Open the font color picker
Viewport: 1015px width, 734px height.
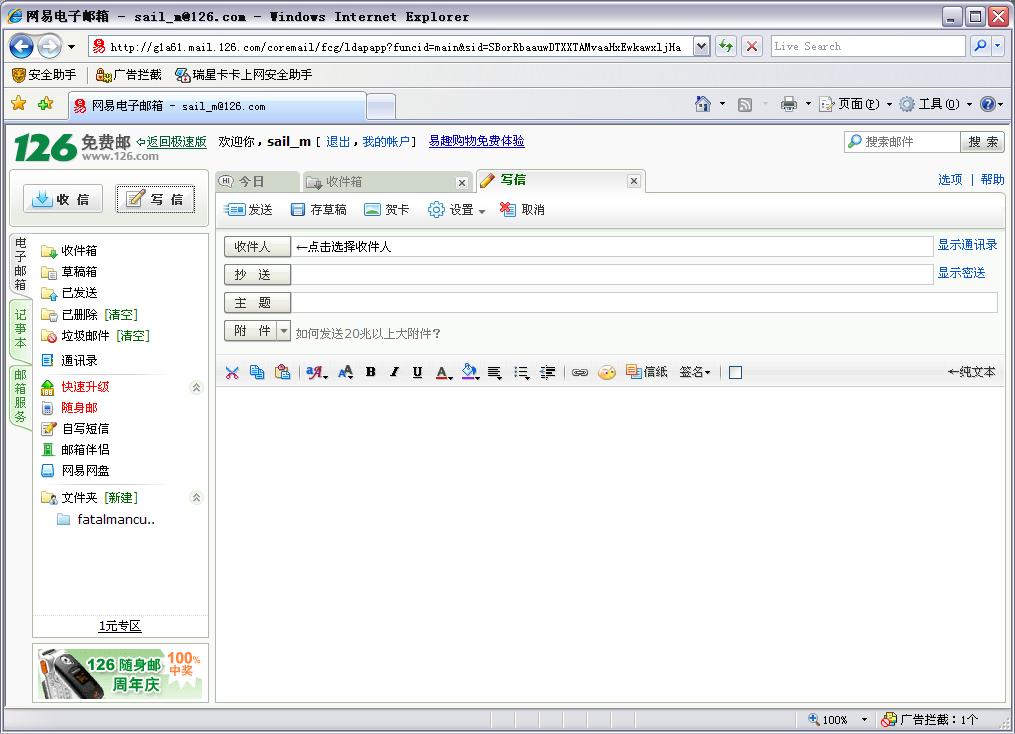point(443,372)
